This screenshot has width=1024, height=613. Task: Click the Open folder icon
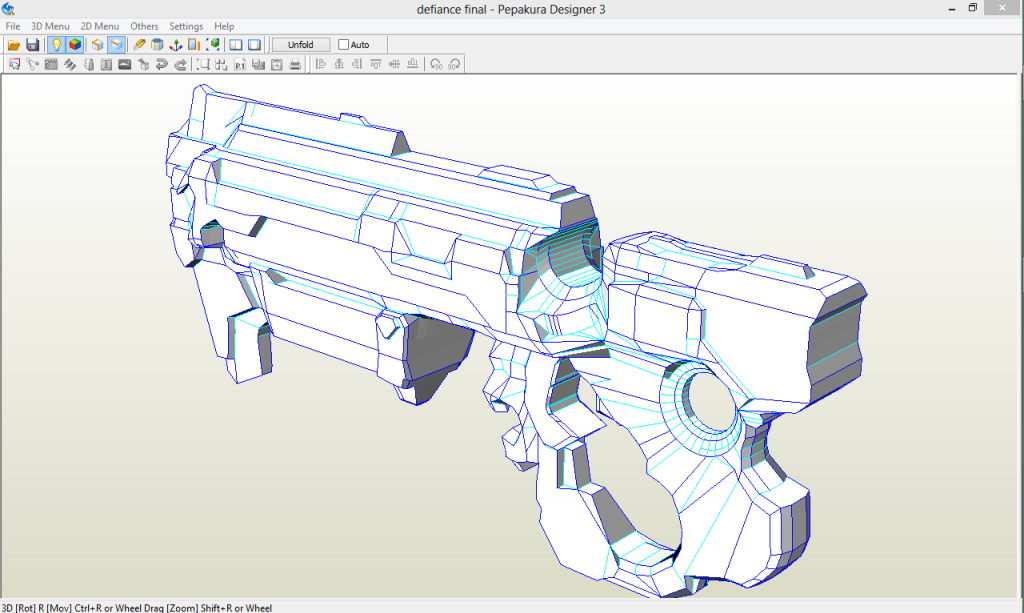coord(14,44)
